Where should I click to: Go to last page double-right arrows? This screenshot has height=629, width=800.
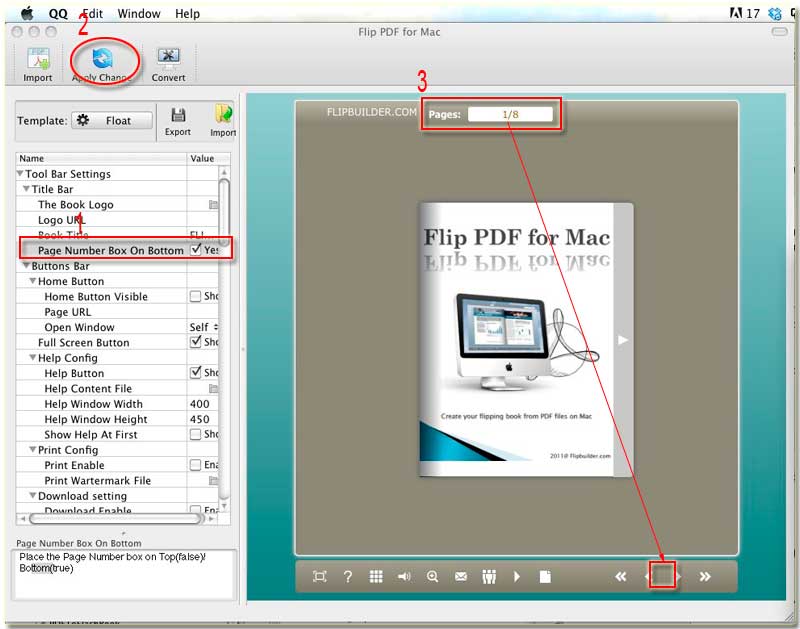click(705, 576)
